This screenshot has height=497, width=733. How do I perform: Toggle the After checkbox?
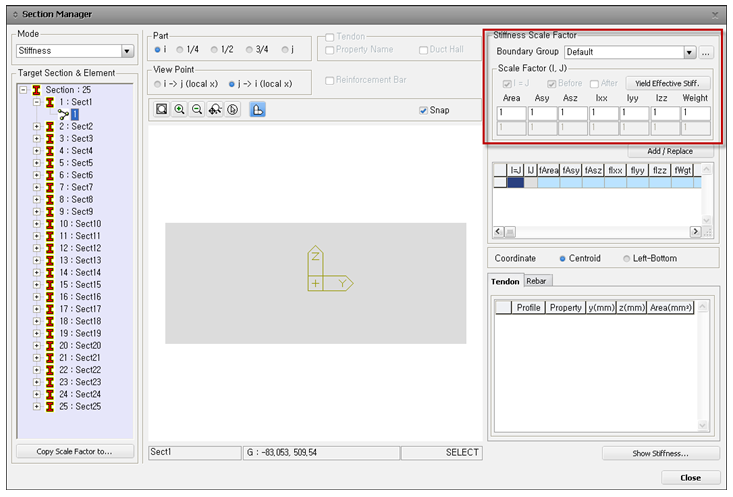[x=594, y=84]
